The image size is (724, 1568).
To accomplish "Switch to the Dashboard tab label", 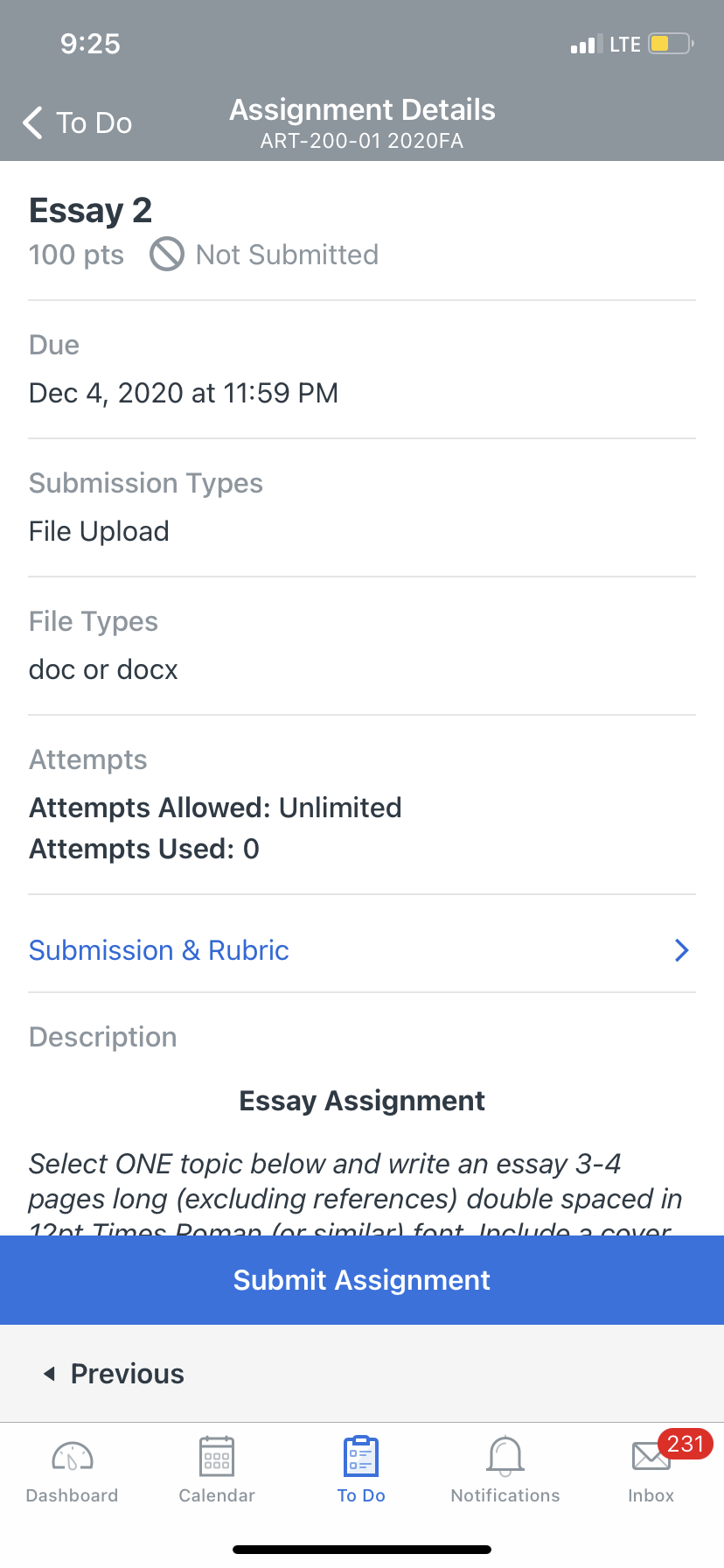I will (x=73, y=1495).
